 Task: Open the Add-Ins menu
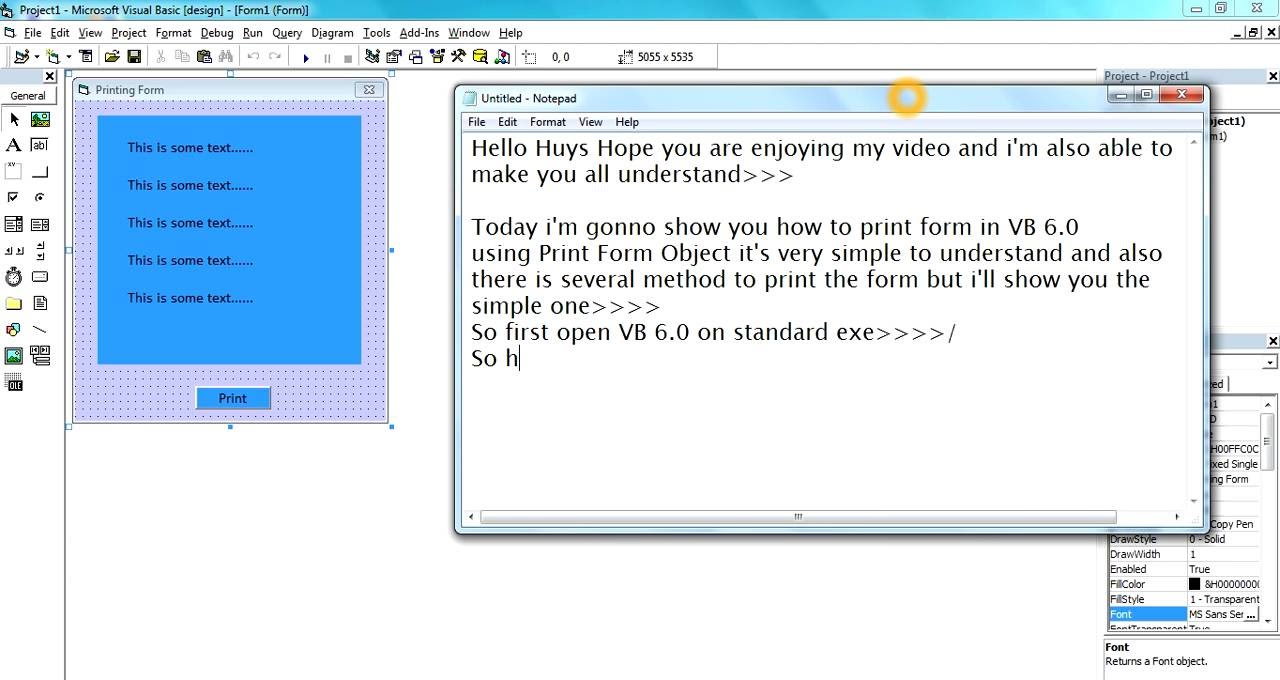tap(419, 33)
